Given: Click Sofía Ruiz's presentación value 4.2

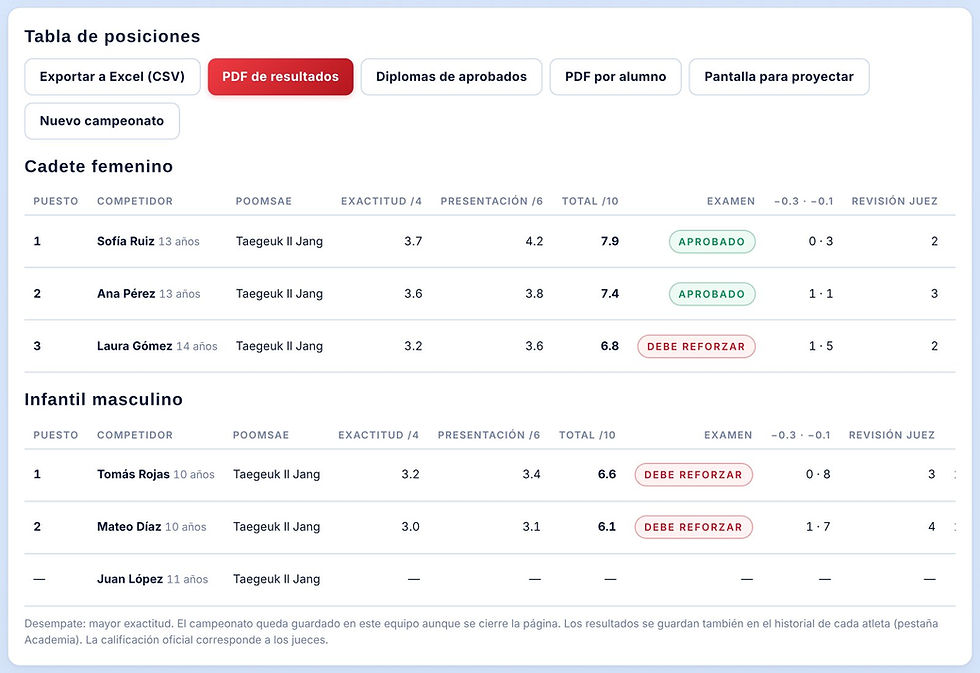Looking at the screenshot, I should tap(534, 241).
